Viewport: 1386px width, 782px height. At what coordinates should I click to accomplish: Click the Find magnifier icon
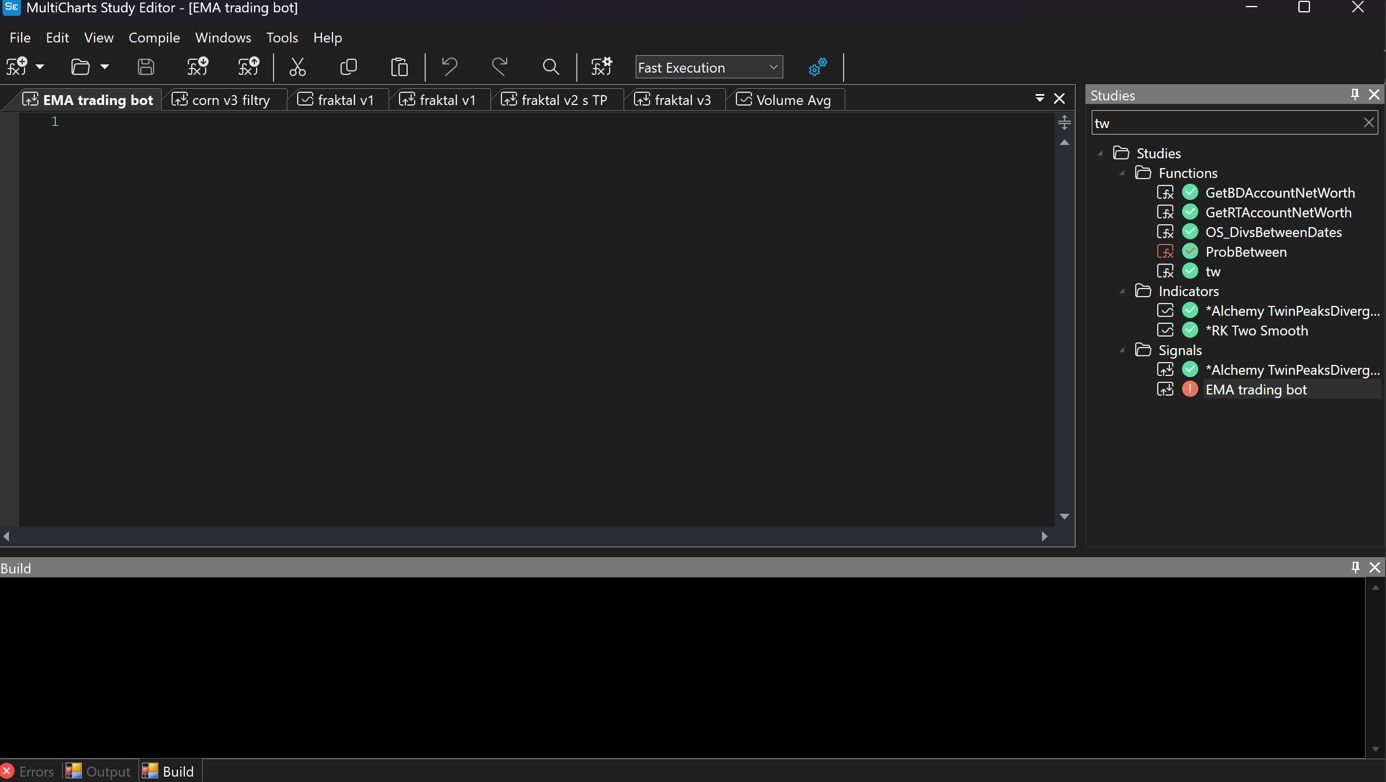(551, 67)
